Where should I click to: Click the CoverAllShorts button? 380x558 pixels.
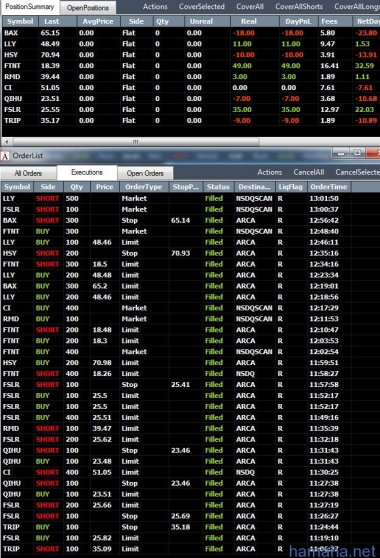coord(299,6)
